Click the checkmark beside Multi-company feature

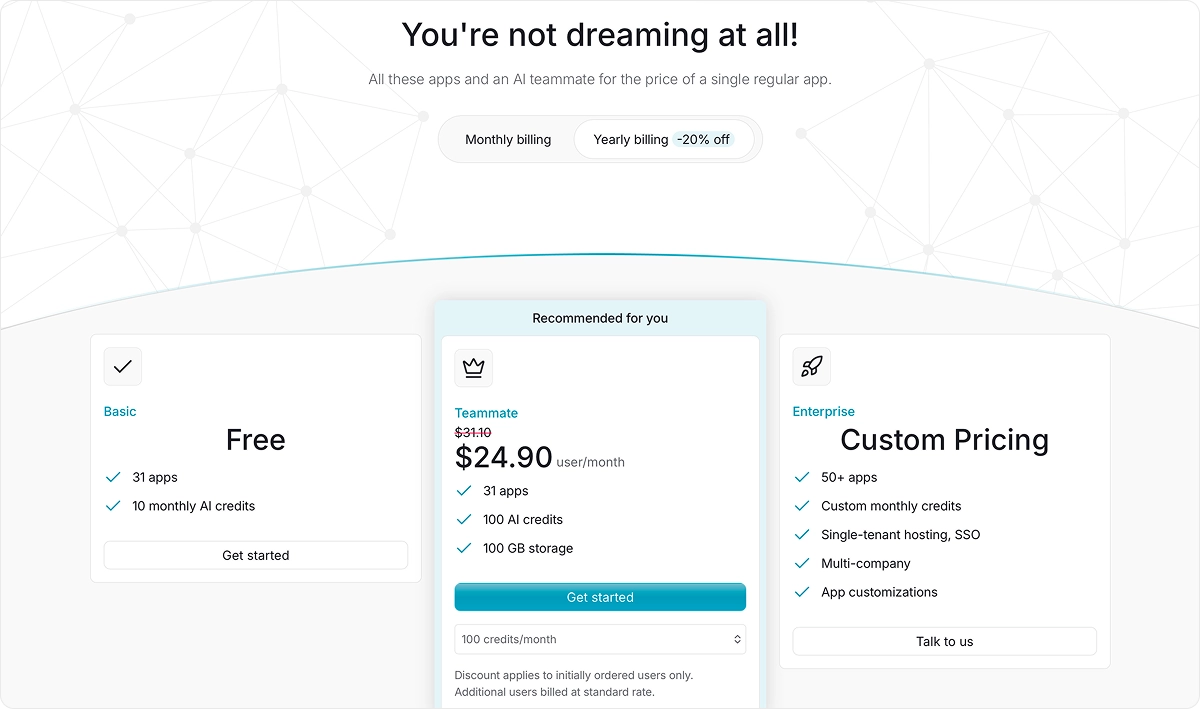(x=801, y=563)
